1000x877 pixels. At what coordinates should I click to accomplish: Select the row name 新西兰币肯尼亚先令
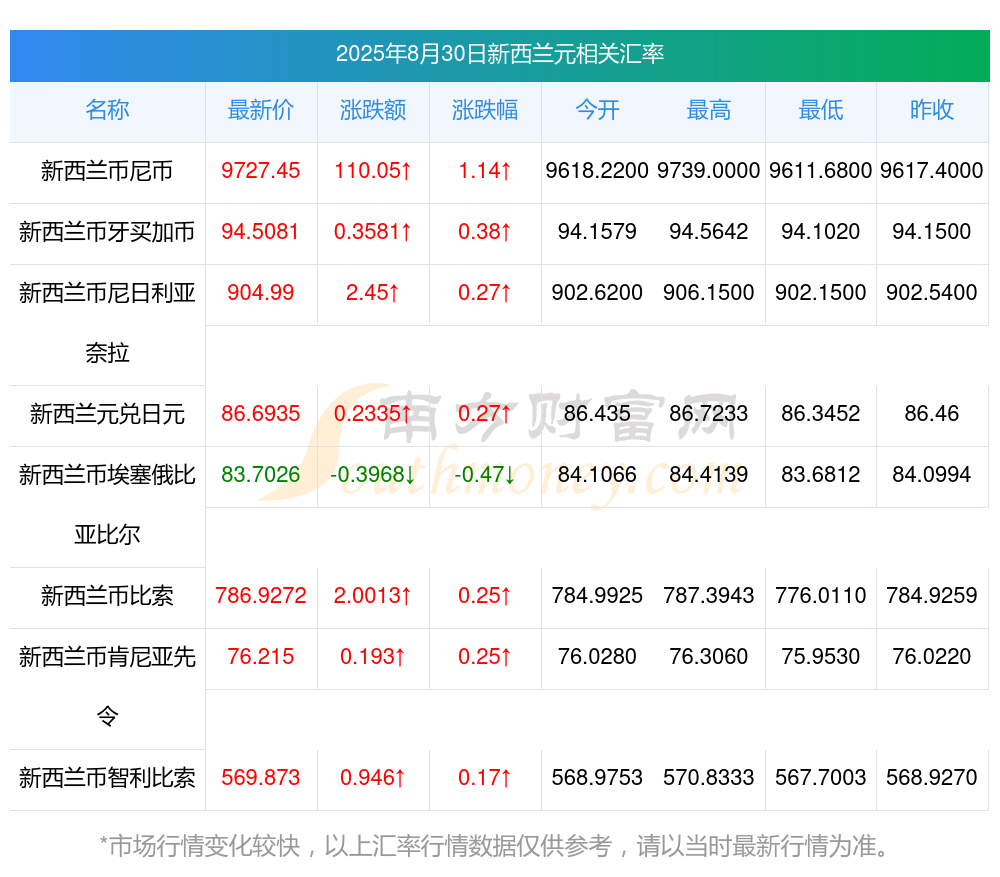[x=107, y=686]
